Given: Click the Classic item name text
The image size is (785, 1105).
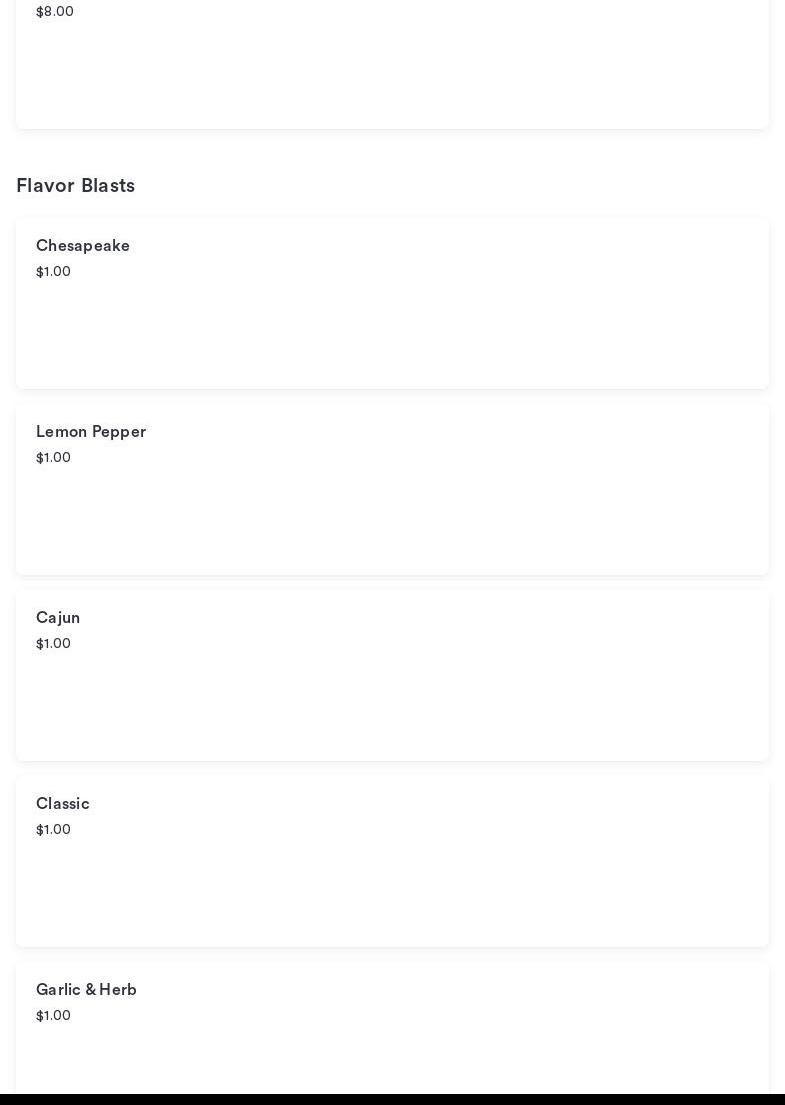Looking at the screenshot, I should [x=63, y=804].
